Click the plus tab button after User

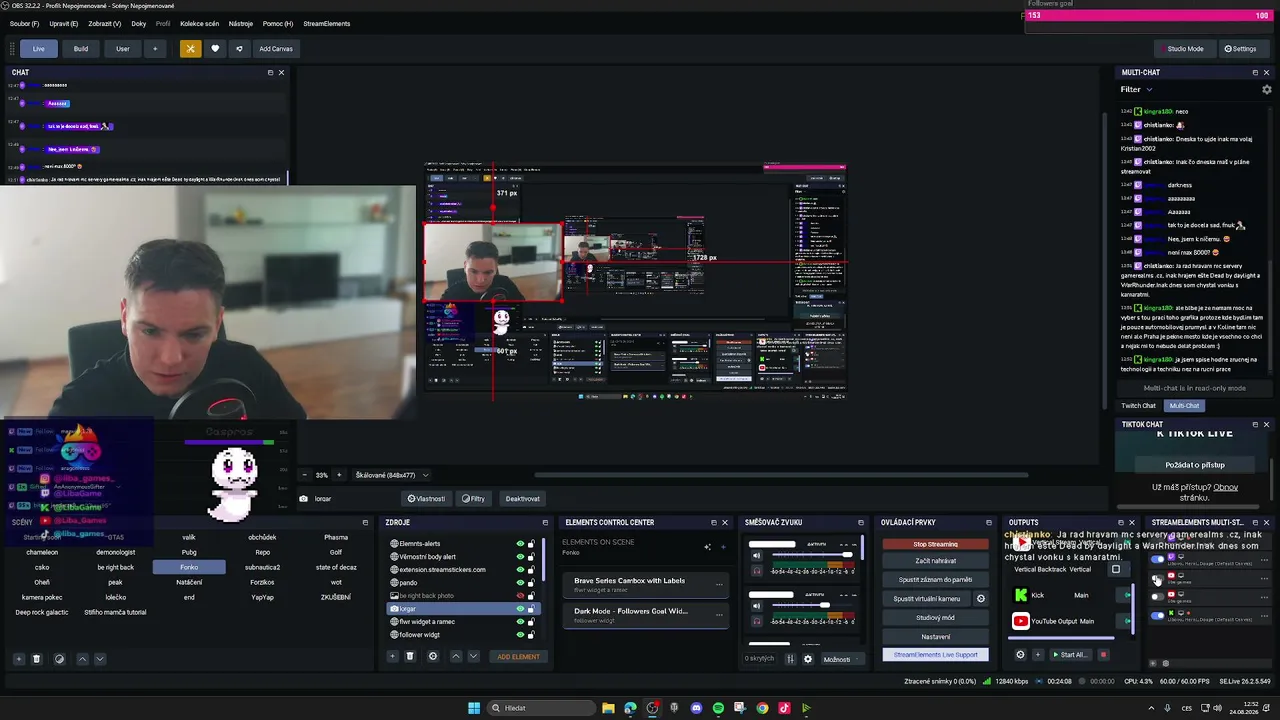pos(155,48)
